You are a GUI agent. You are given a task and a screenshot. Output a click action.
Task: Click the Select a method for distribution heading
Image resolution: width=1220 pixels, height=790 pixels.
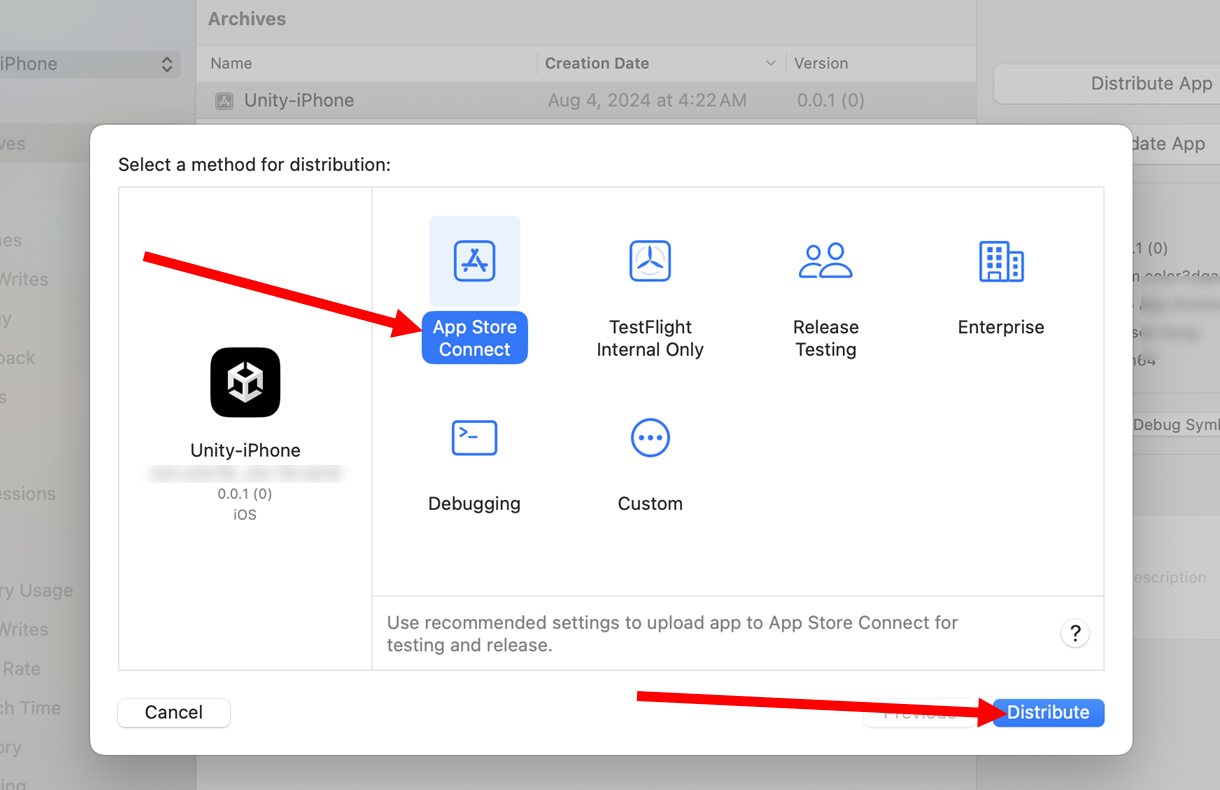click(254, 164)
